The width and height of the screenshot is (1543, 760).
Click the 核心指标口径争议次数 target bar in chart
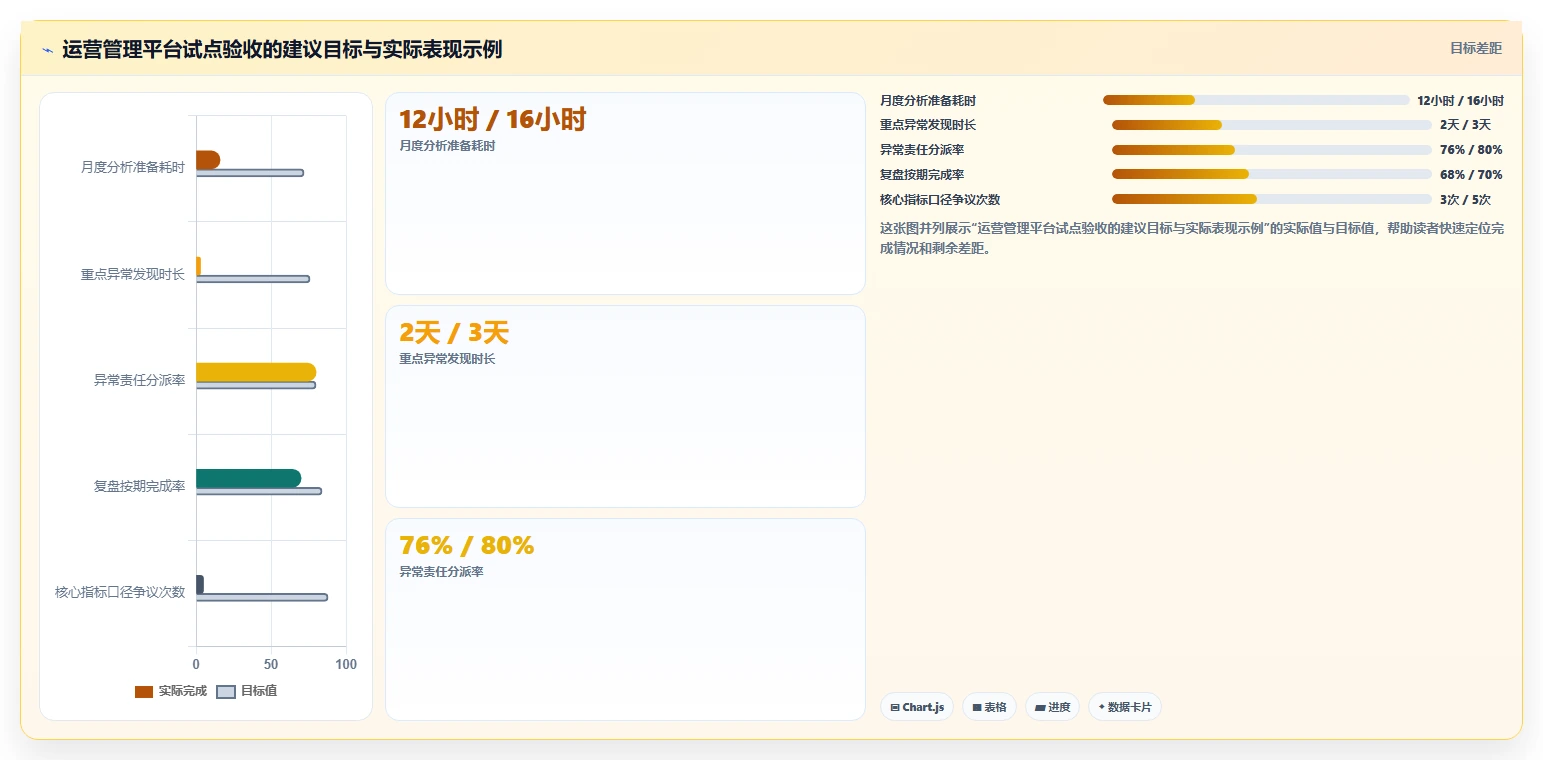point(261,597)
